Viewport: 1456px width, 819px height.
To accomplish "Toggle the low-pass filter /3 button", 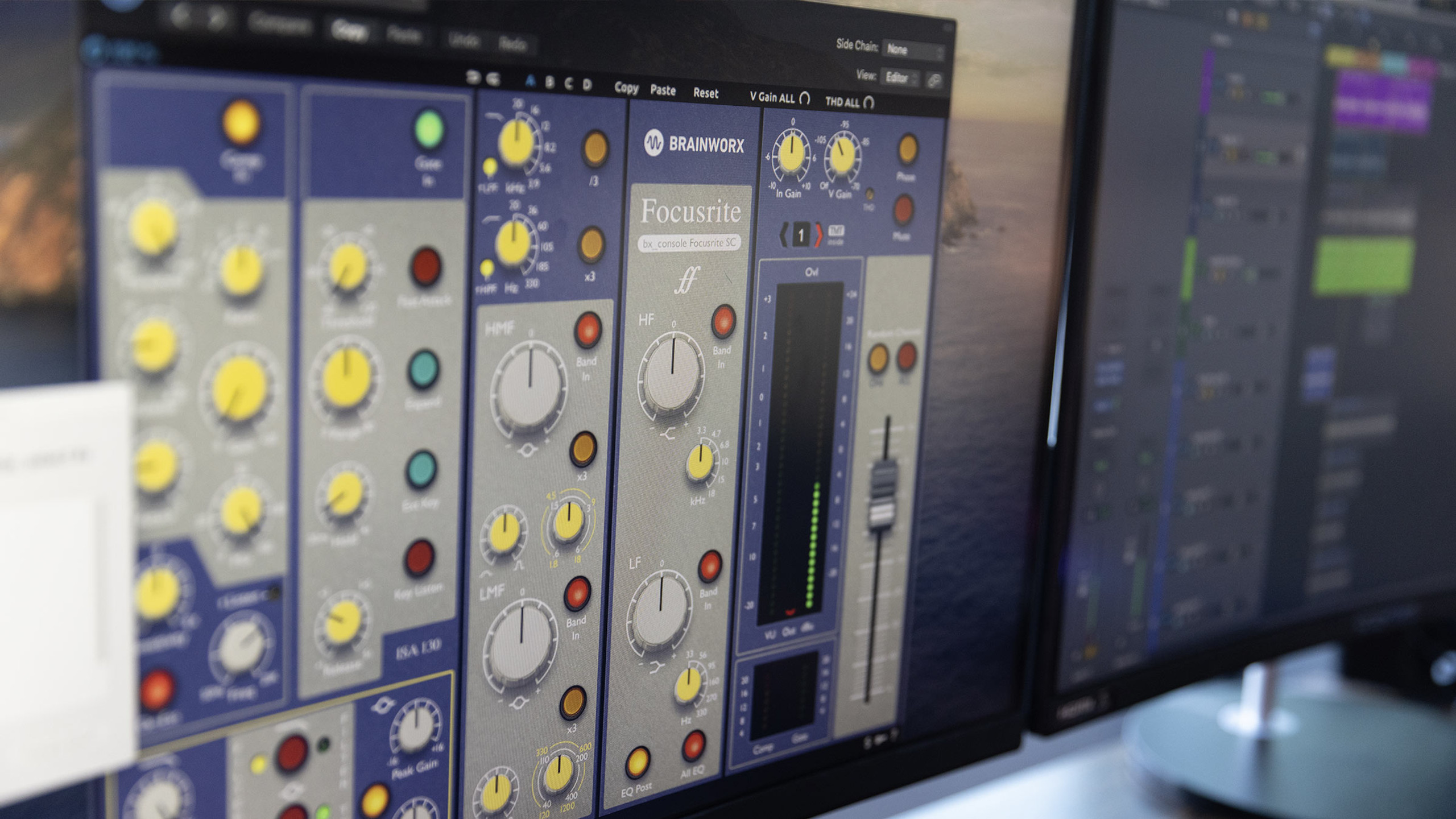I will 594,149.
